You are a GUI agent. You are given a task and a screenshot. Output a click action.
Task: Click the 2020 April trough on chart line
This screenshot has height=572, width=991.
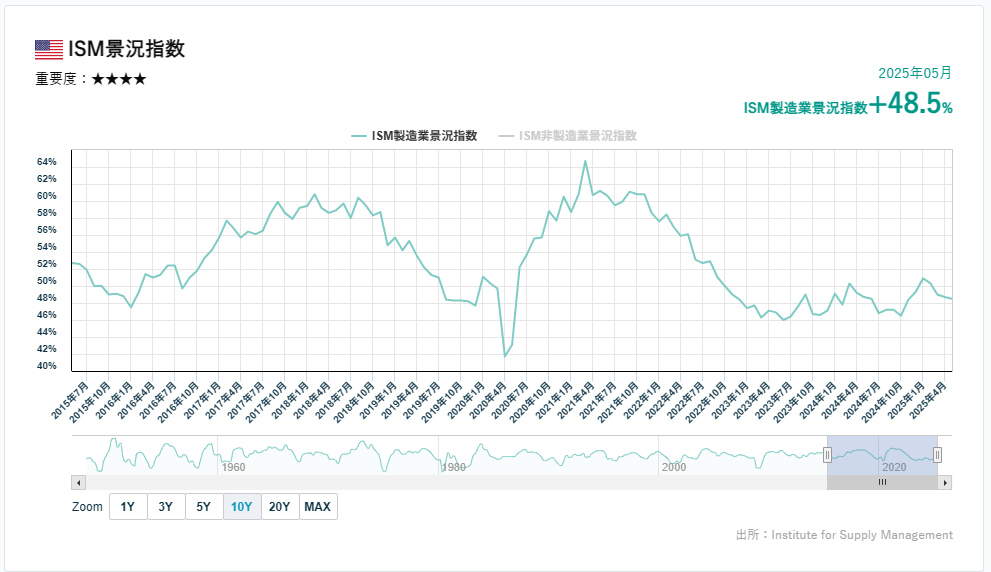click(x=505, y=356)
